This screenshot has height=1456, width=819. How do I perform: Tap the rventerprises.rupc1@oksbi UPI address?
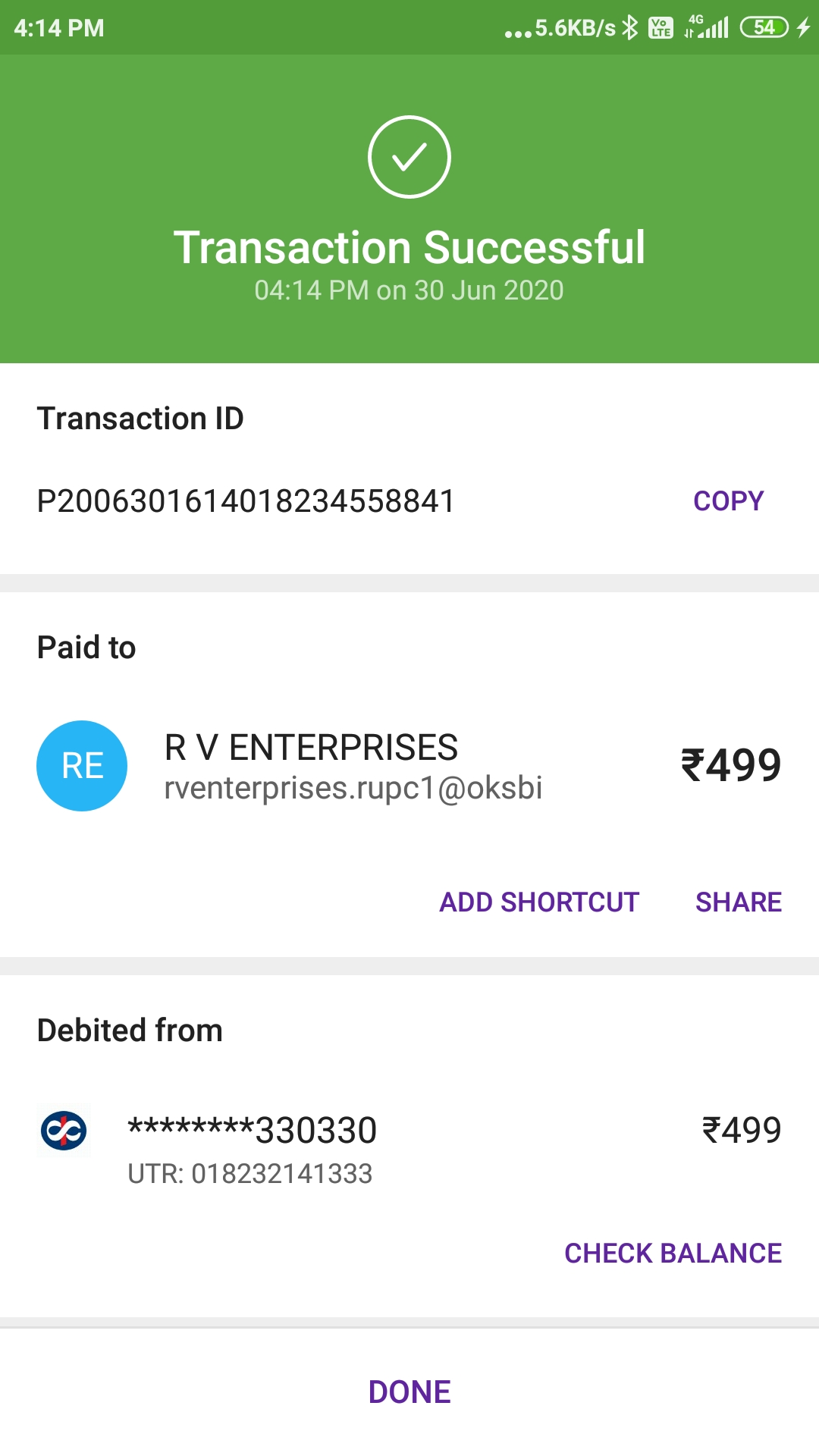[x=353, y=789]
